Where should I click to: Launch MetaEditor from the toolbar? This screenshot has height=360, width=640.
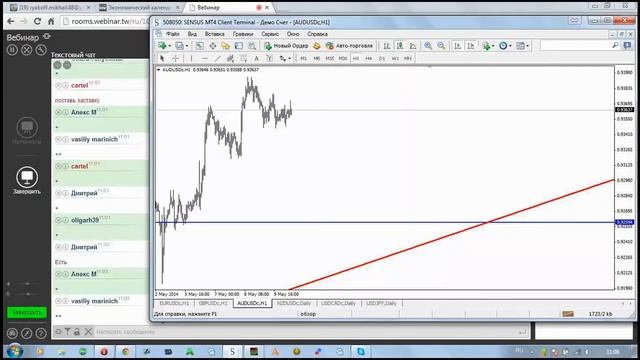[x=317, y=46]
